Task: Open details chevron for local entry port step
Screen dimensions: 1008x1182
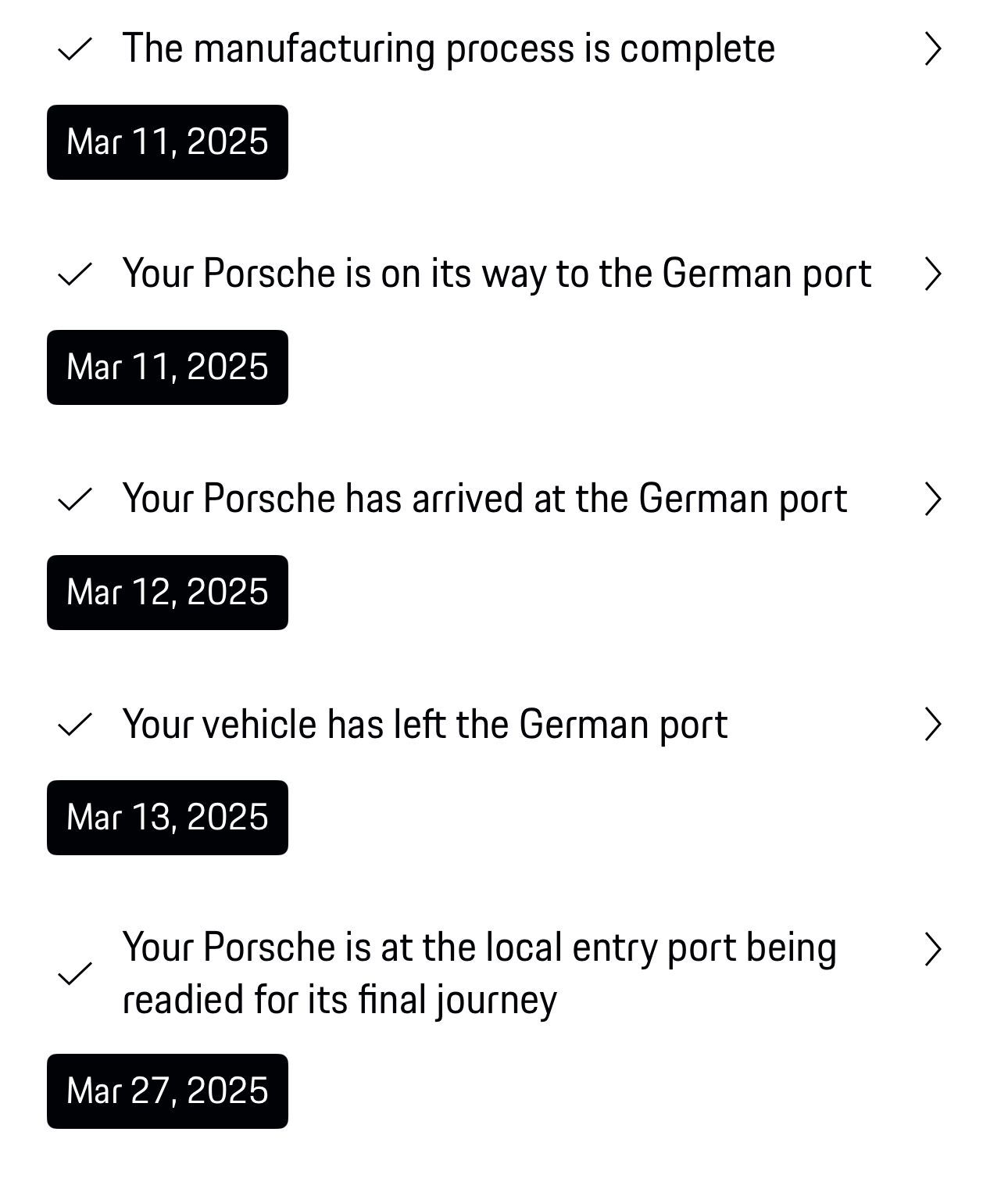Action: pos(932,949)
